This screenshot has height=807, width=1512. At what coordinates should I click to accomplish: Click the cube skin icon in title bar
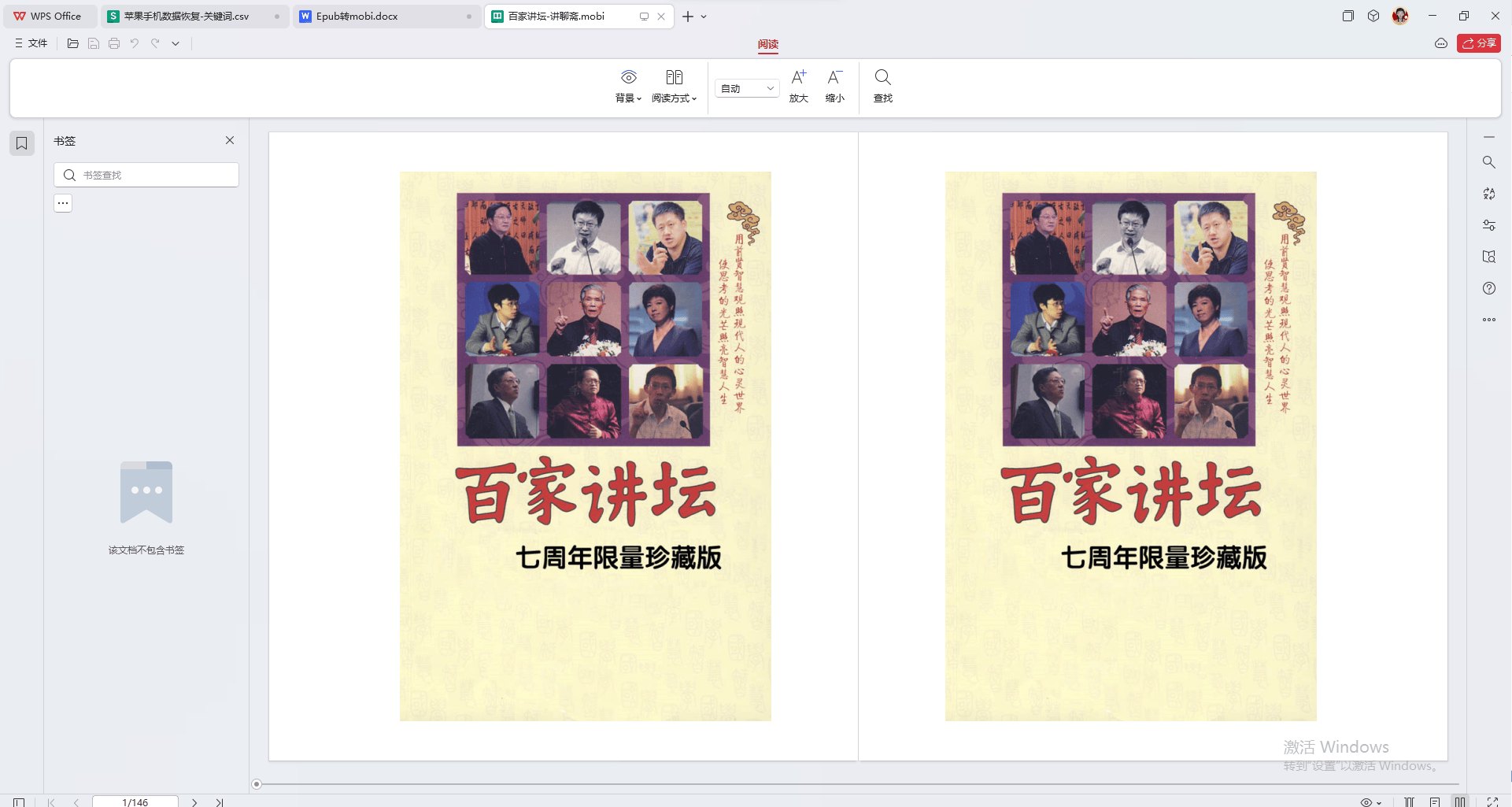pos(1373,16)
